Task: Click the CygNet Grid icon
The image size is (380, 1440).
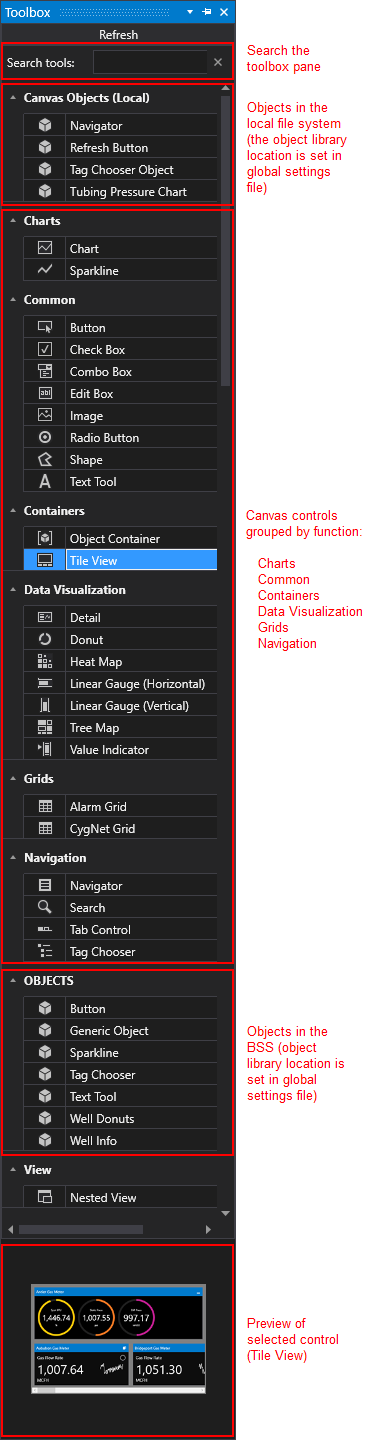Action: [x=44, y=829]
